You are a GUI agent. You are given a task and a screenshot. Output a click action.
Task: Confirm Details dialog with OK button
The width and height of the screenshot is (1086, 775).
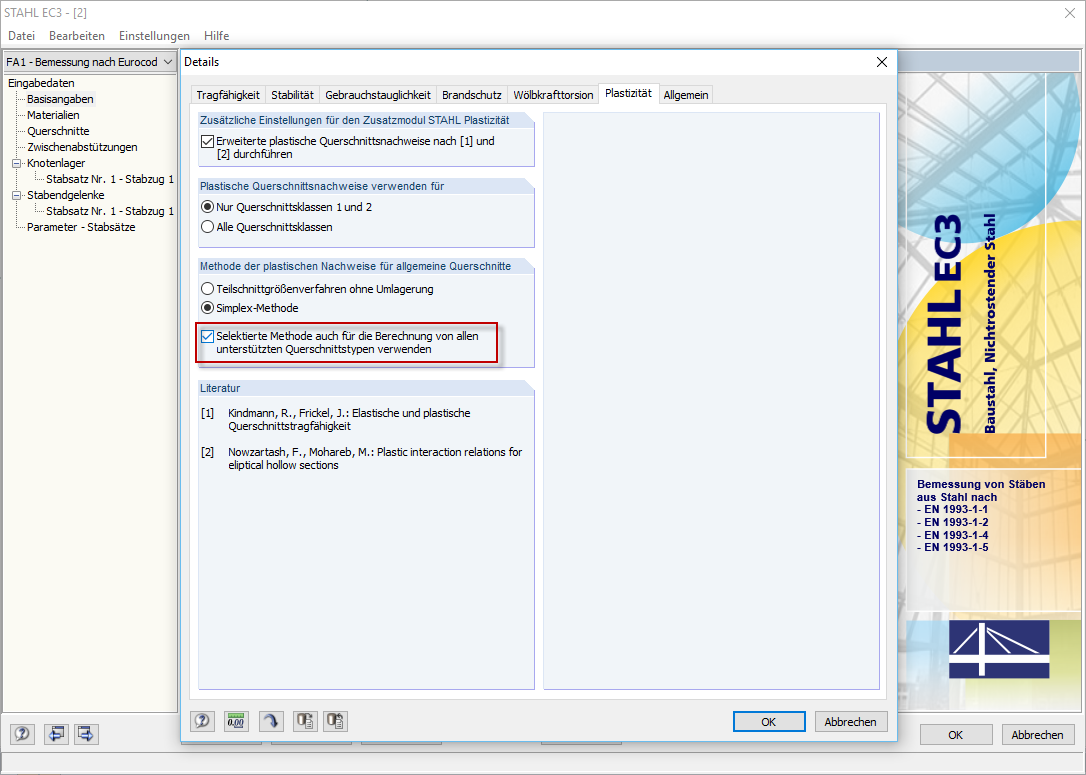pyautogui.click(x=769, y=721)
